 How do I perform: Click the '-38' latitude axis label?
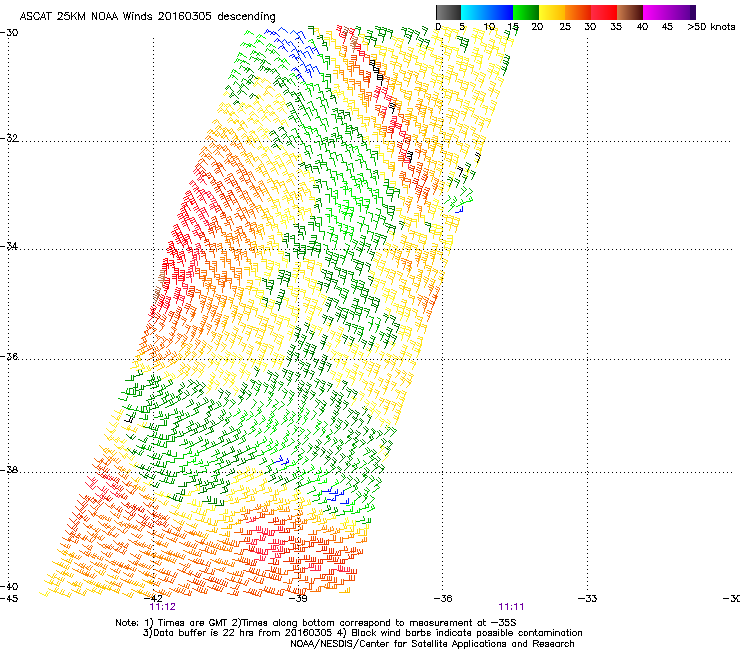click(9, 470)
